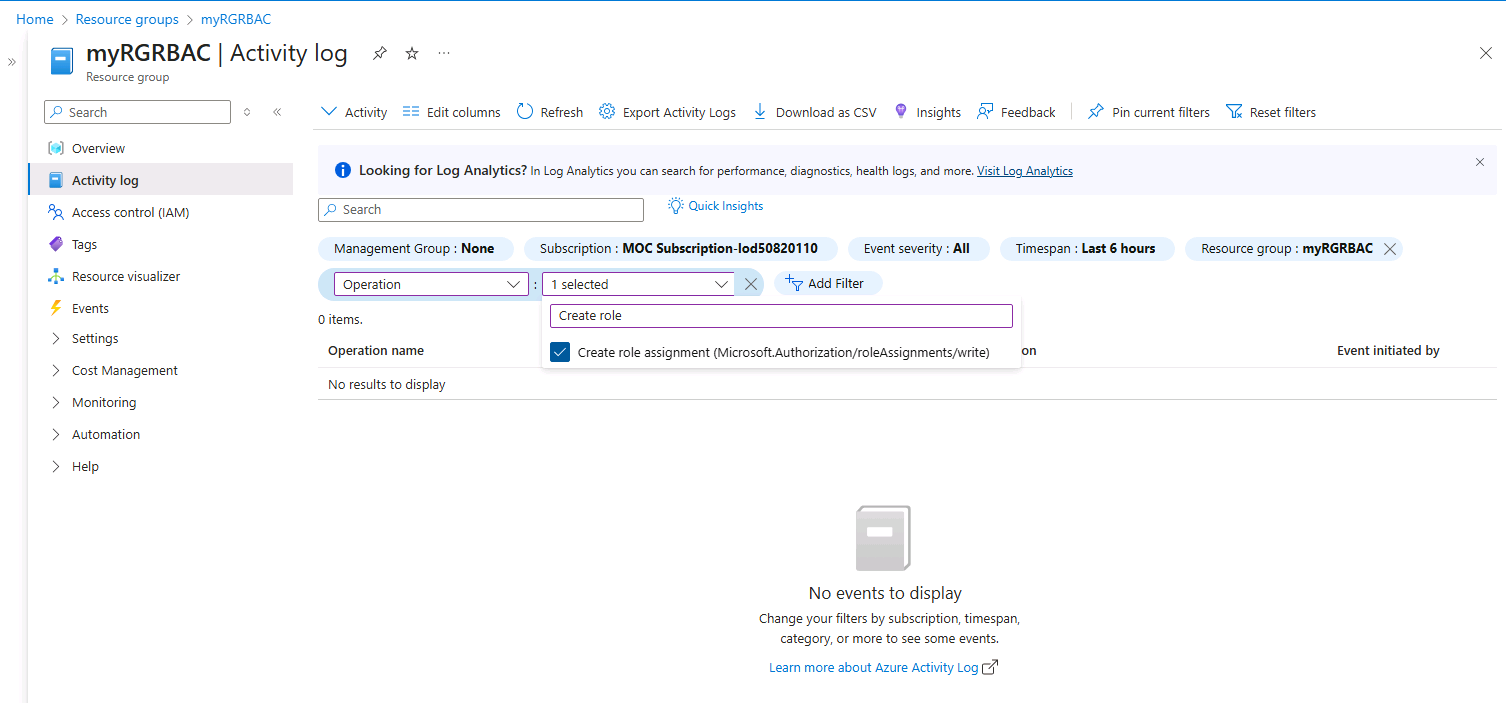Uncheck the Create role assignment operation
1506x703 pixels.
[559, 351]
